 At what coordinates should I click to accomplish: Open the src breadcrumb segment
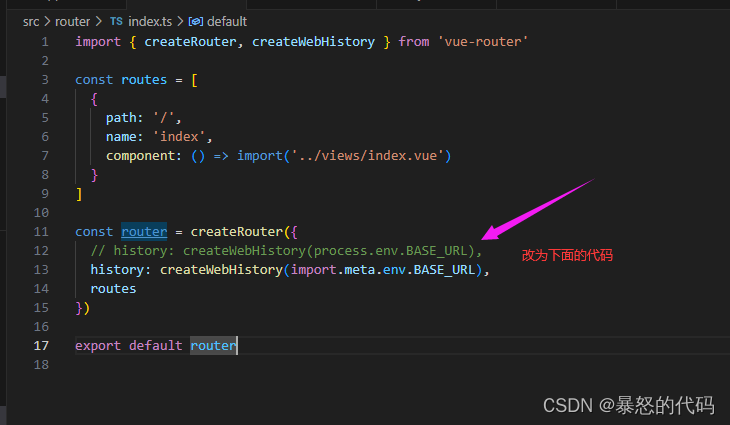[x=31, y=21]
